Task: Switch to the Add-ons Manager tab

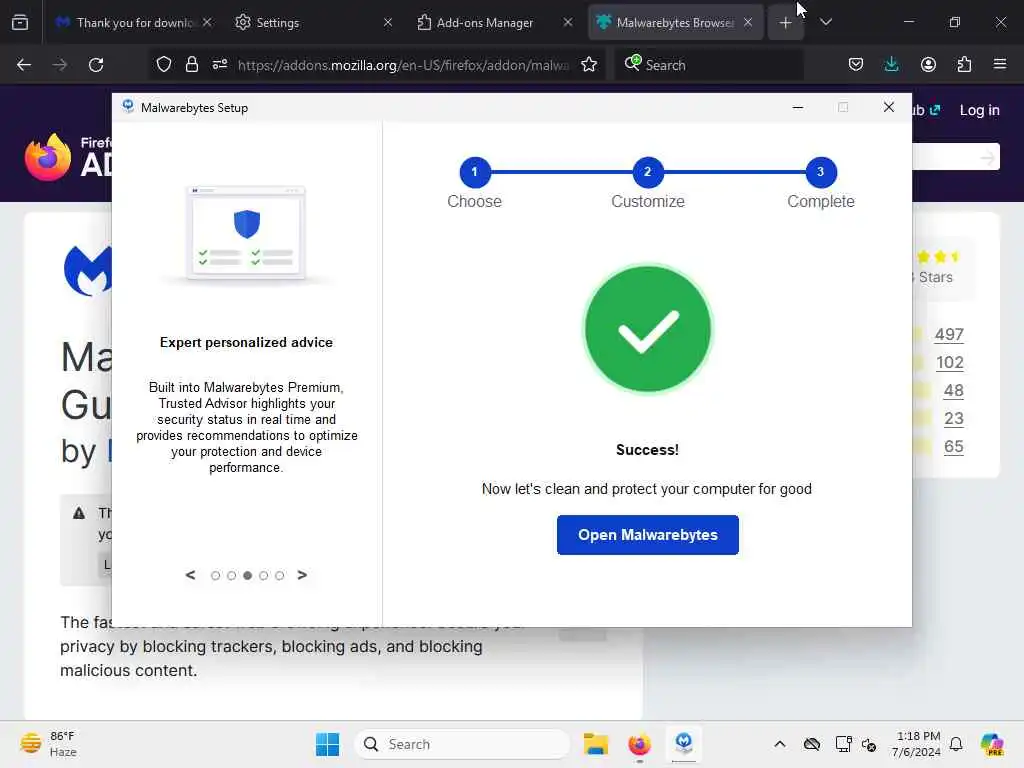Action: (485, 22)
